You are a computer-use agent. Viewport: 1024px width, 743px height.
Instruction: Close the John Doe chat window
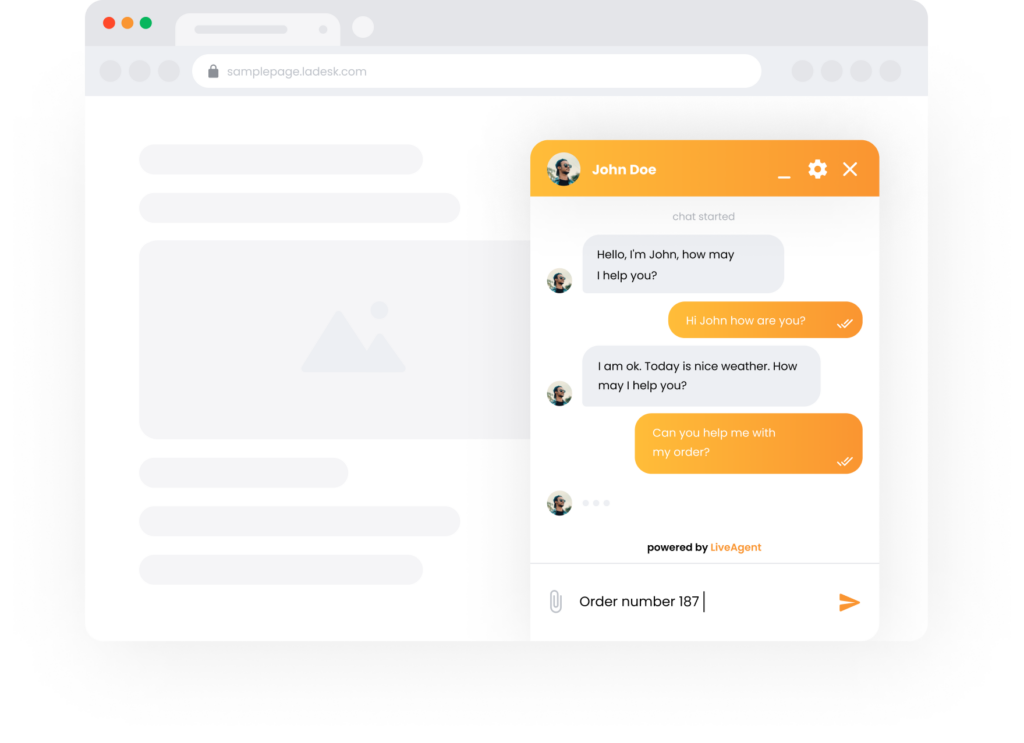click(x=850, y=169)
